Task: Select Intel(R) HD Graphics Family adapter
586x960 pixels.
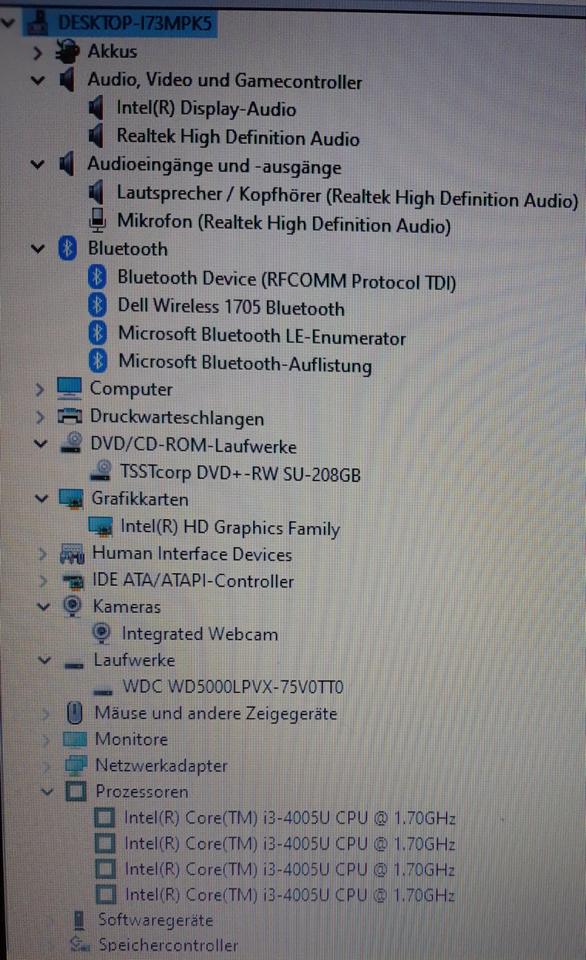Action: 230,527
